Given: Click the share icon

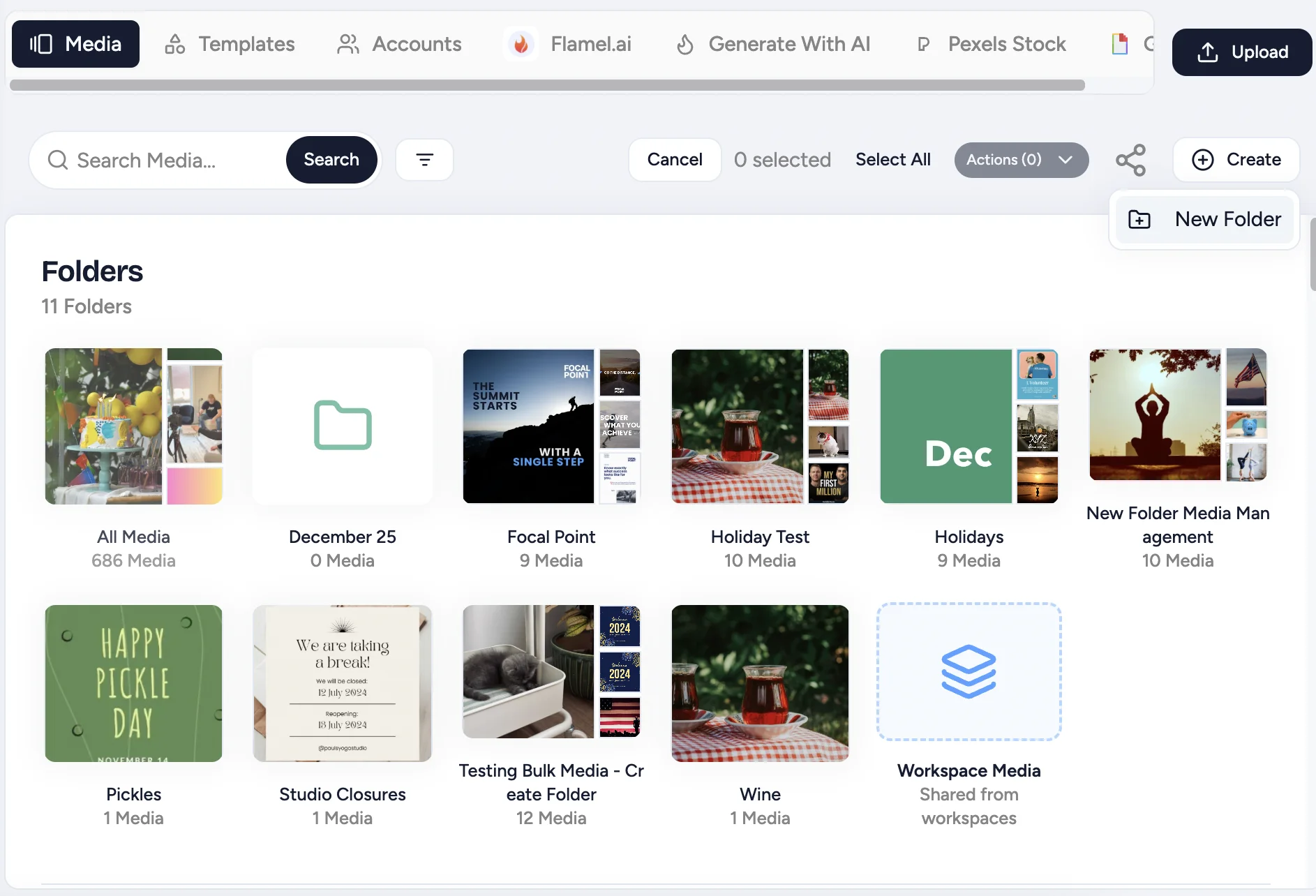Looking at the screenshot, I should tap(1130, 160).
